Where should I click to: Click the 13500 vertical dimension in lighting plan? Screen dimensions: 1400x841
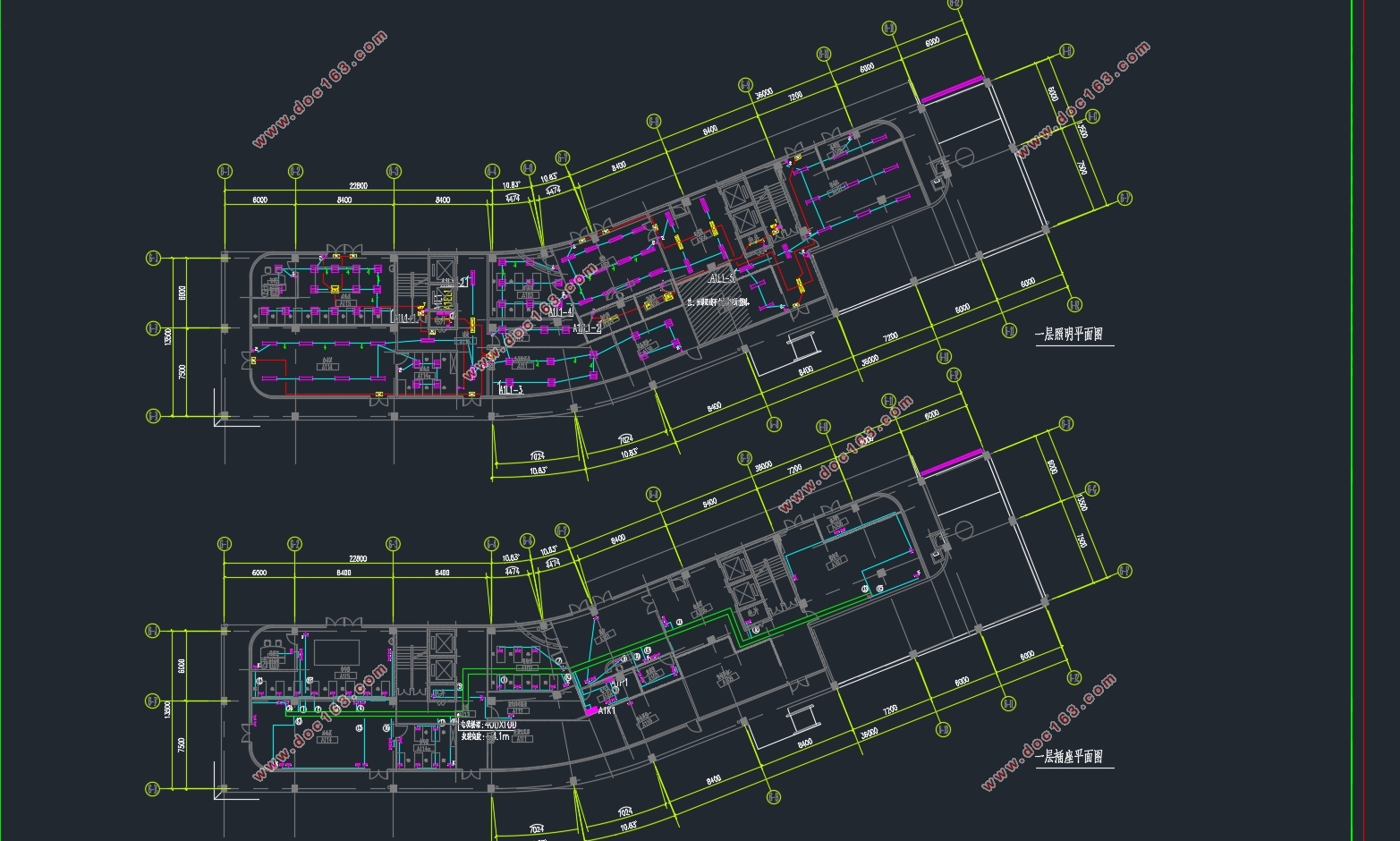[x=168, y=337]
